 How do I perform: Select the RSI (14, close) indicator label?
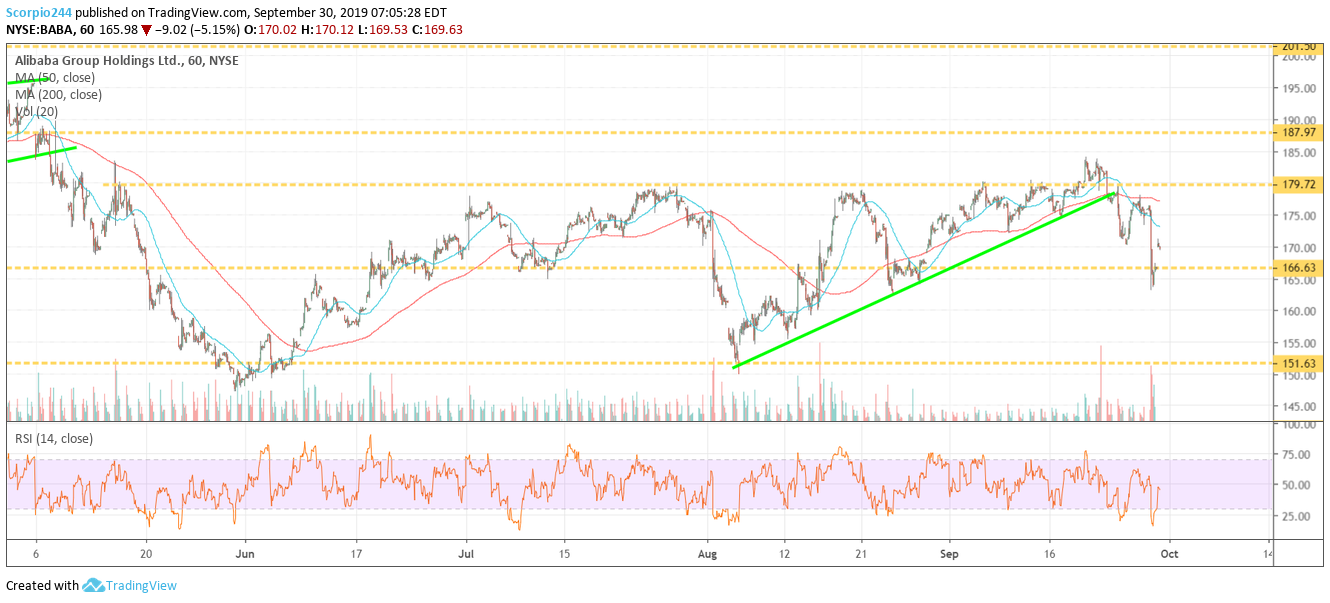pos(53,437)
